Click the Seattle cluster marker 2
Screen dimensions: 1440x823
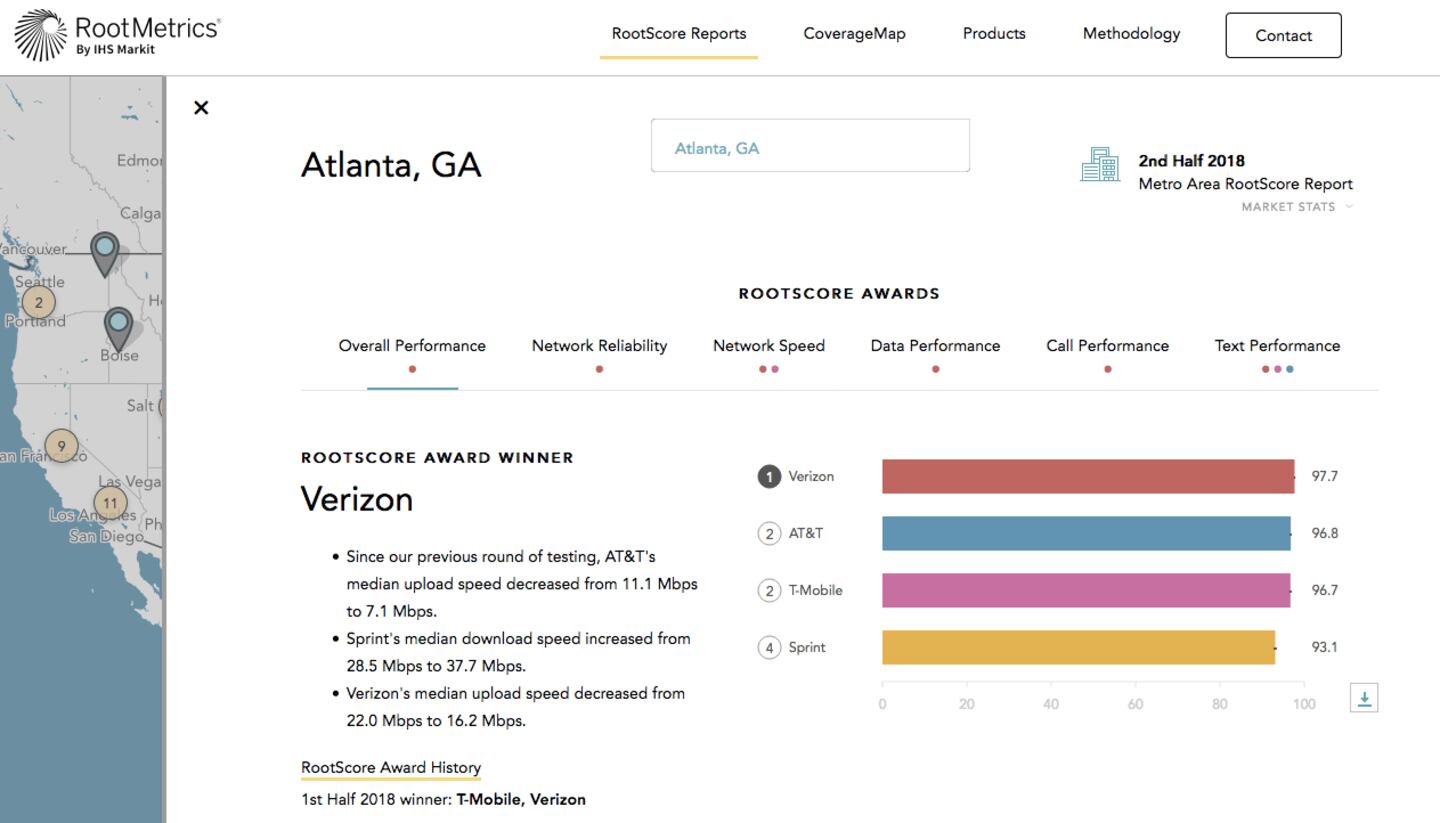pyautogui.click(x=38, y=302)
